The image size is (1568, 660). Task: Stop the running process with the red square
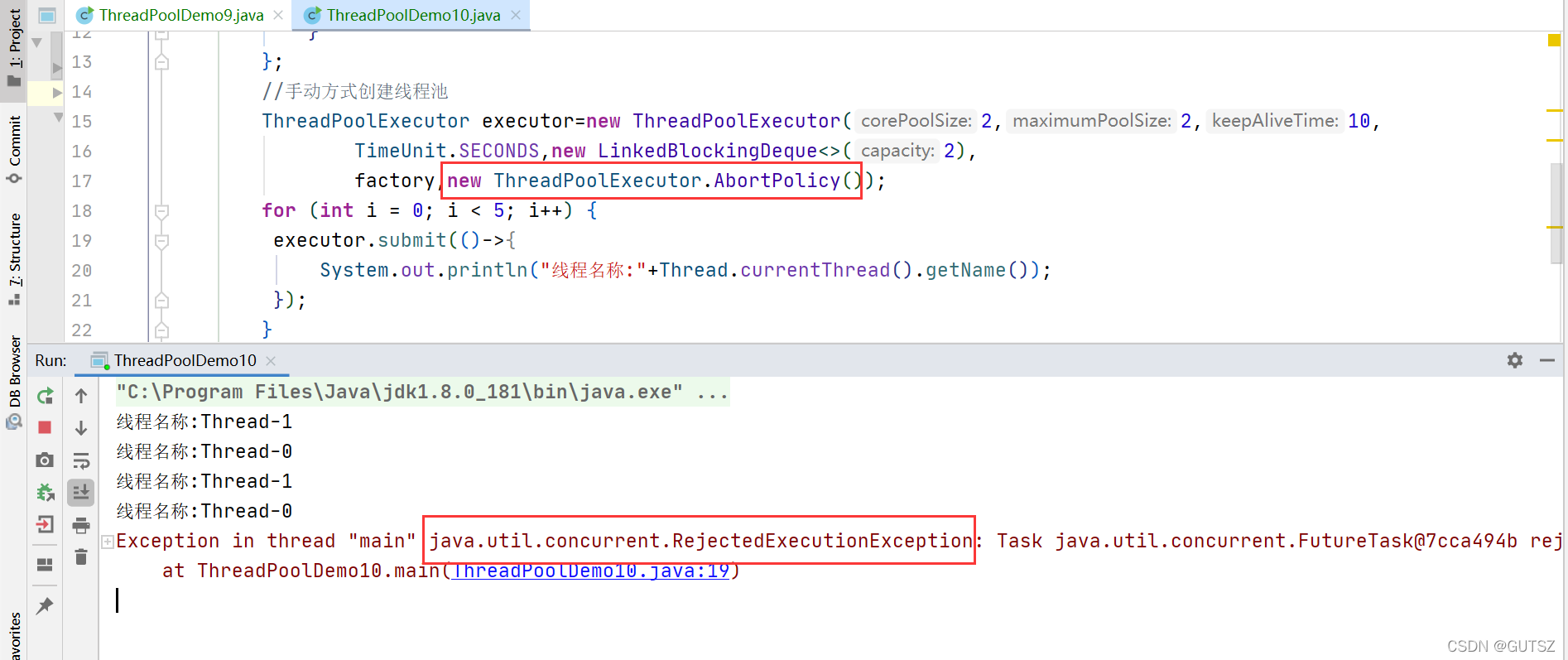[x=46, y=427]
